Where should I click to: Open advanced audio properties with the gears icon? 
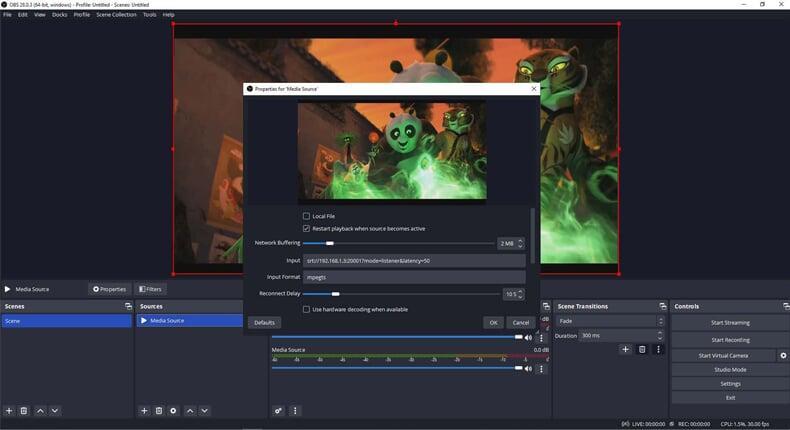pos(278,411)
